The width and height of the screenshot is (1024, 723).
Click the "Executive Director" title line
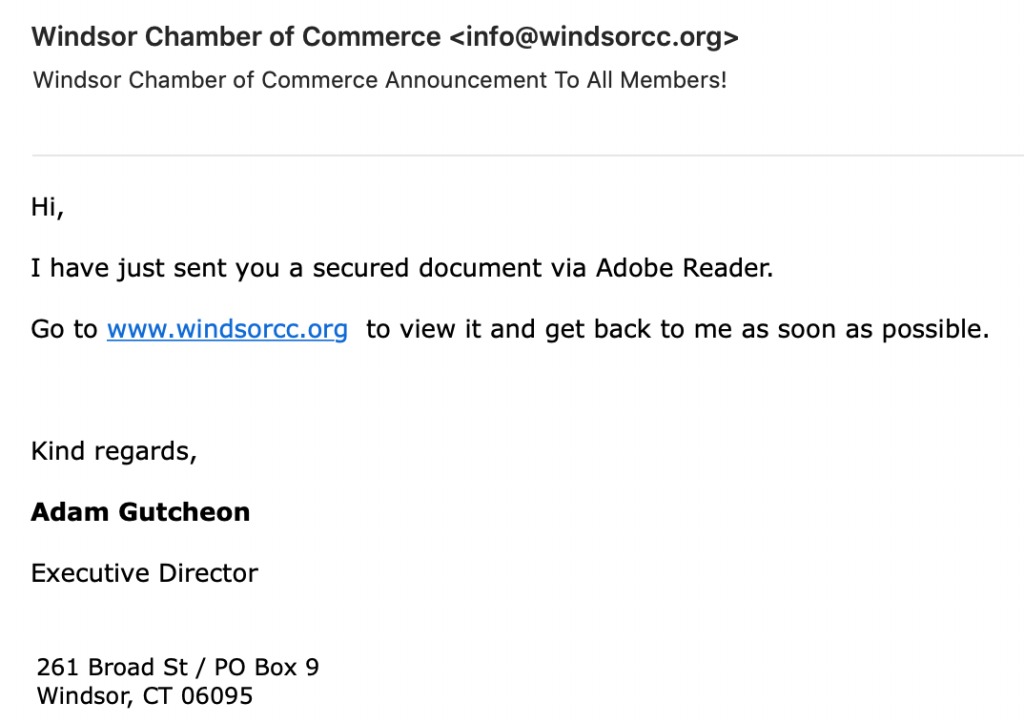tap(145, 573)
